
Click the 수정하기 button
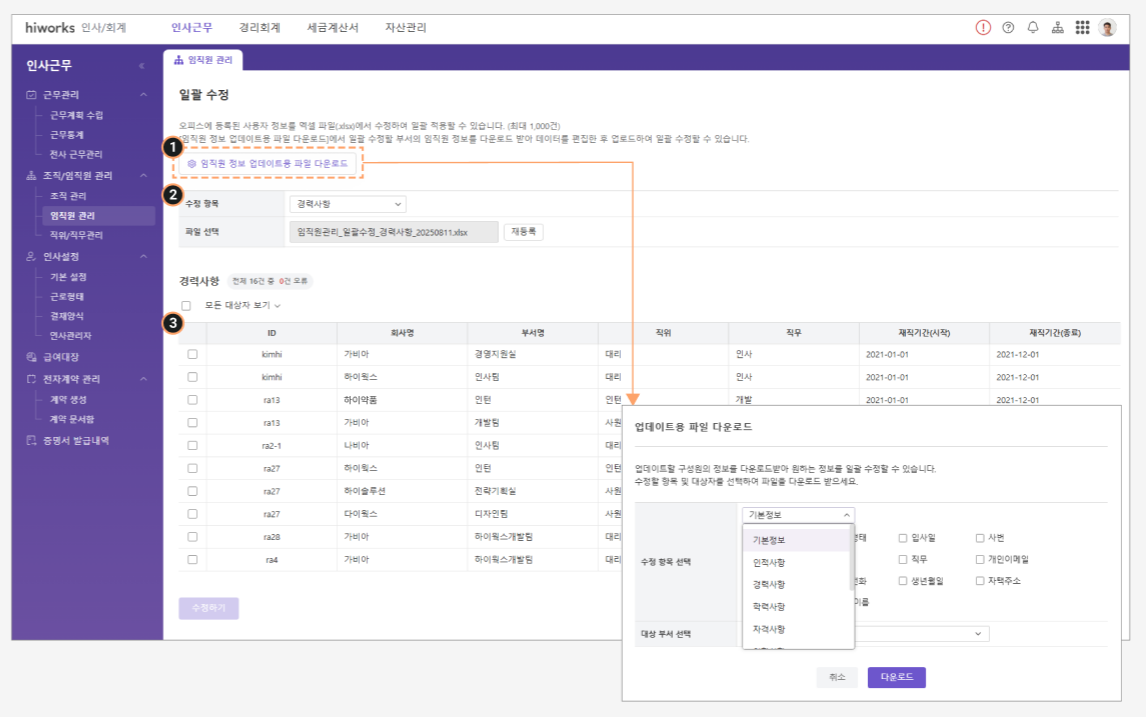(x=208, y=608)
